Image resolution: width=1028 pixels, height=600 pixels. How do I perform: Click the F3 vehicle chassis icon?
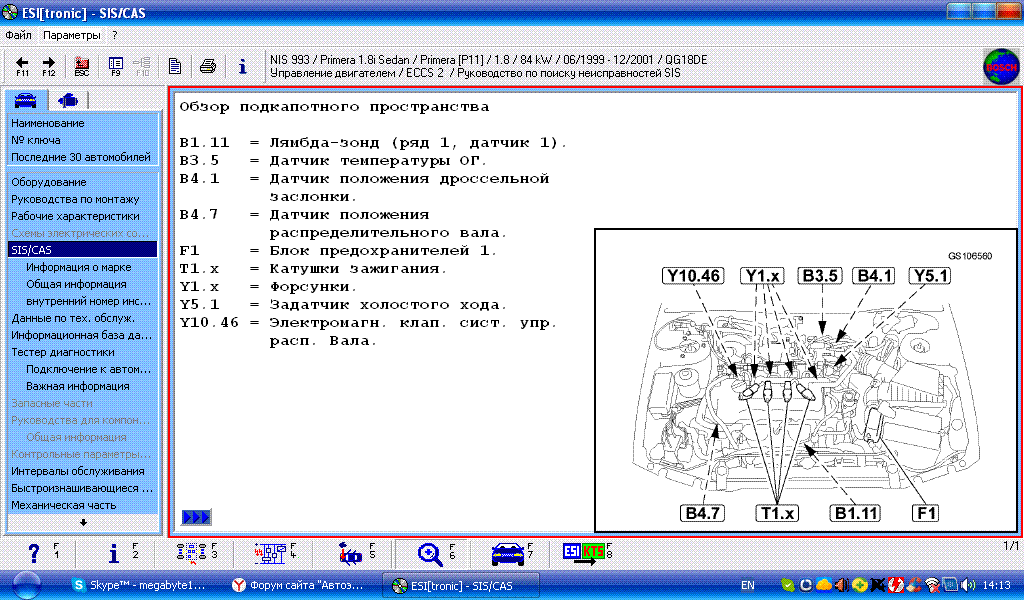(191, 553)
